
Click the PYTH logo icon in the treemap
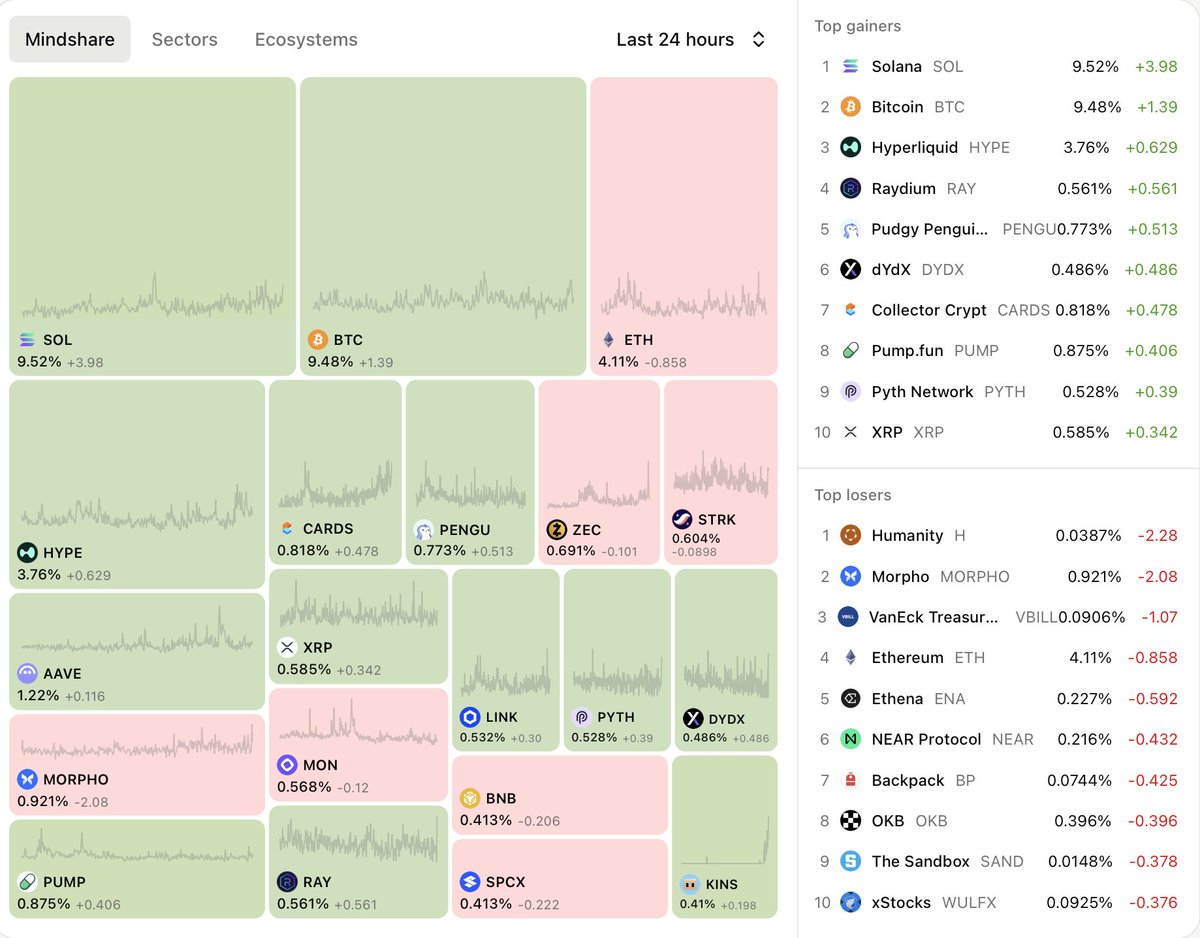581,718
